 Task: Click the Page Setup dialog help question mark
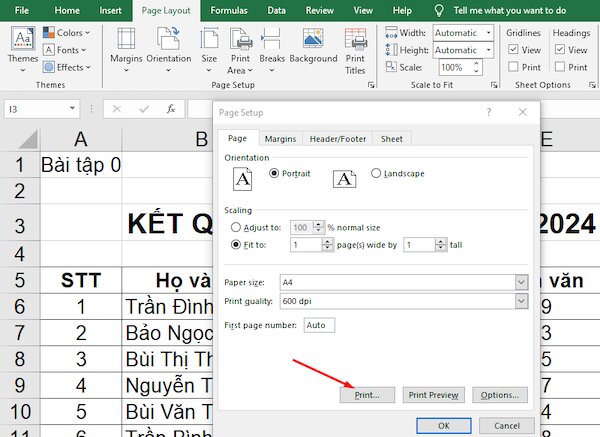[489, 112]
